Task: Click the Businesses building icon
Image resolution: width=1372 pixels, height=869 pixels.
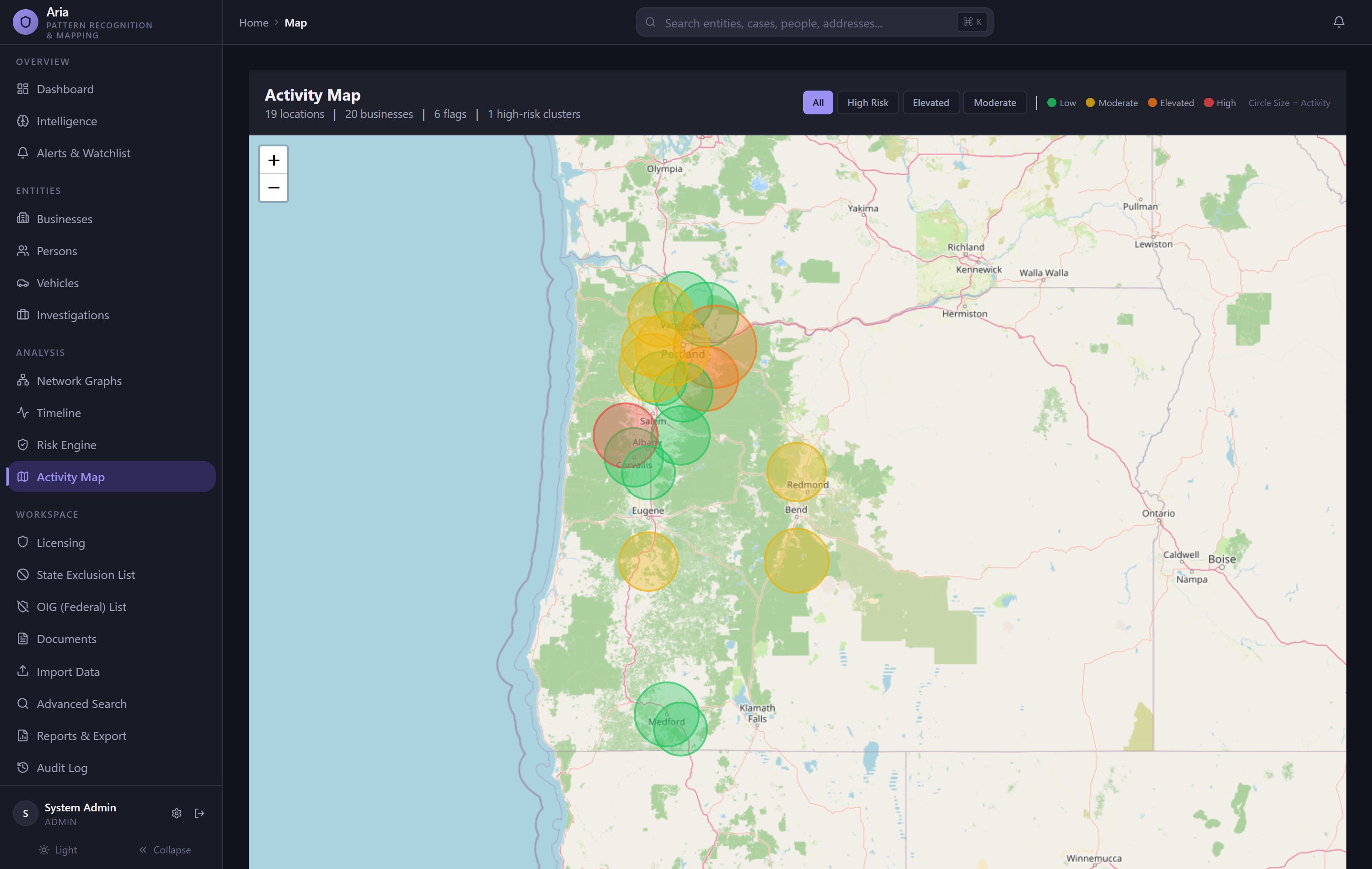Action: [23, 218]
